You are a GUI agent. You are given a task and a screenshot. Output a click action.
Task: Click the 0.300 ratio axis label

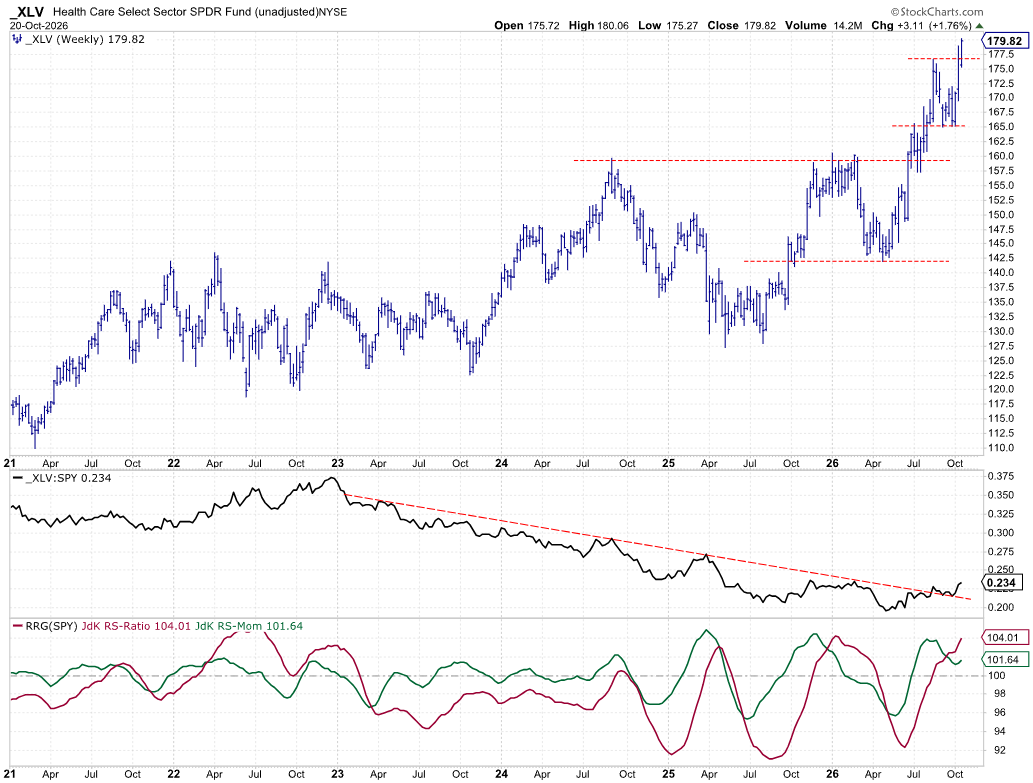click(1001, 533)
